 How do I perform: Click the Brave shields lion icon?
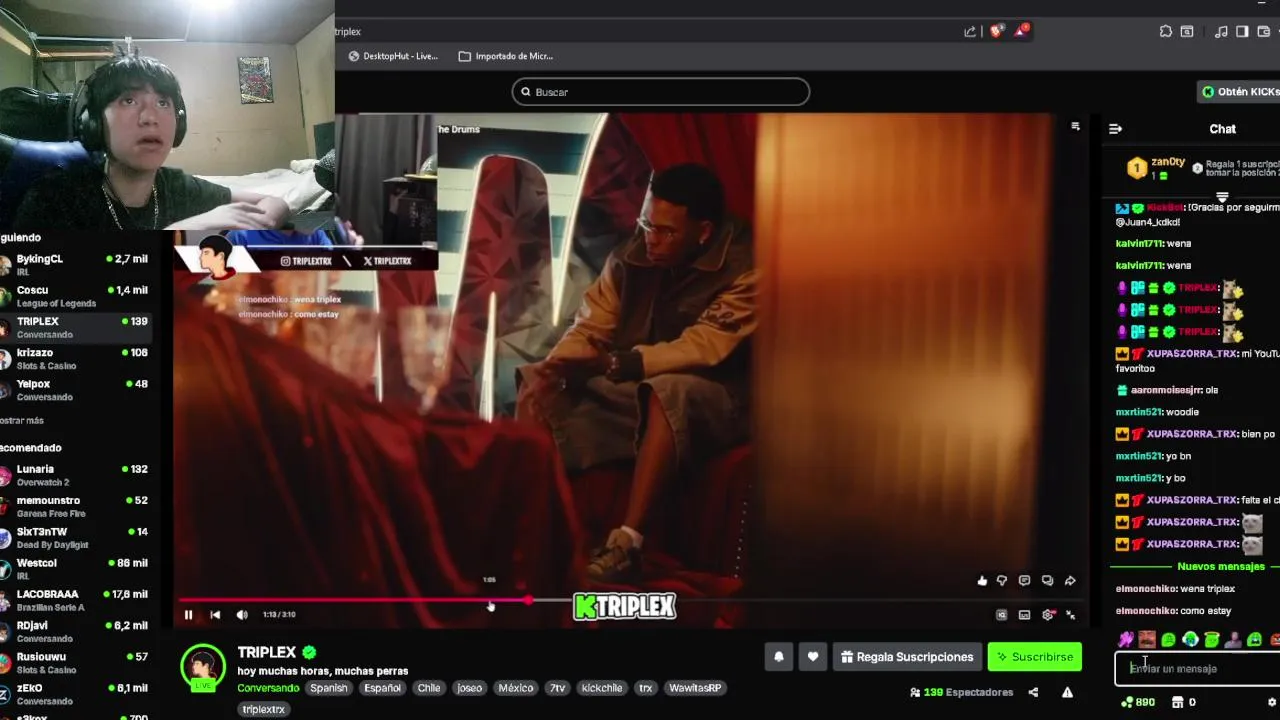pyautogui.click(x=996, y=32)
